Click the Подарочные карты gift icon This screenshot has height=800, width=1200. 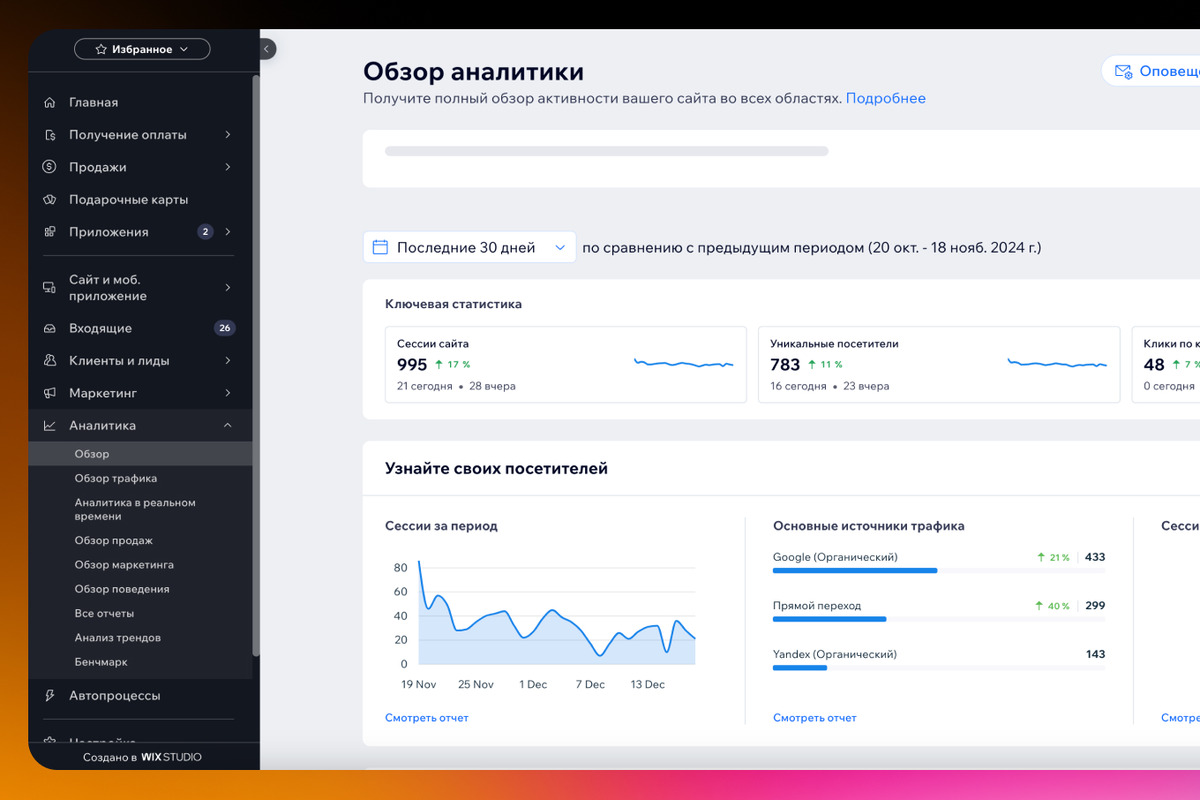point(49,200)
